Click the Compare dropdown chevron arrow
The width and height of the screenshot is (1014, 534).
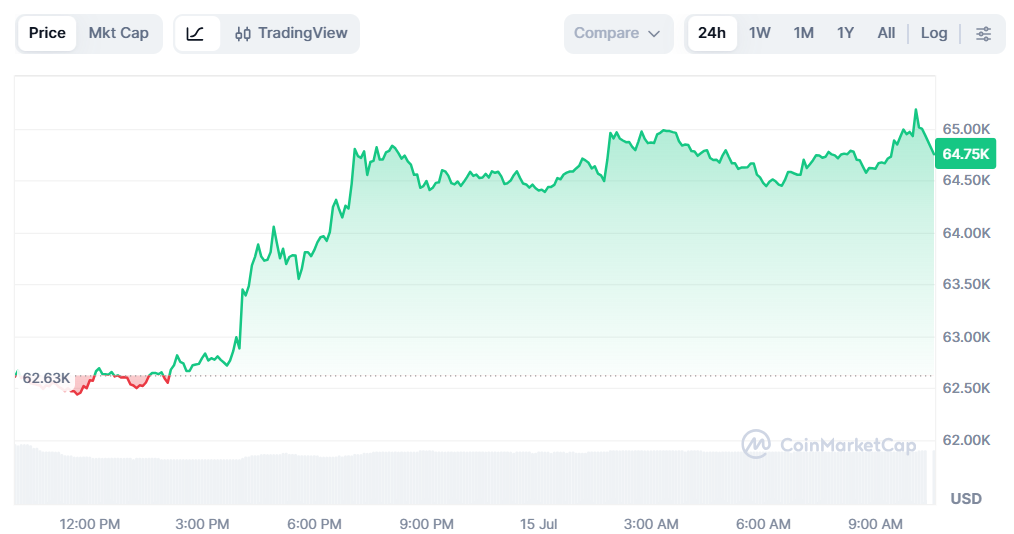pyautogui.click(x=654, y=34)
